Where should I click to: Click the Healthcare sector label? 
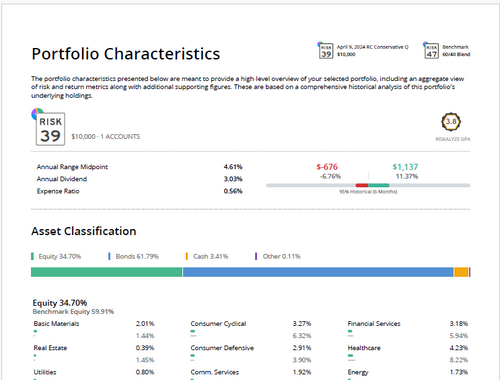point(364,348)
